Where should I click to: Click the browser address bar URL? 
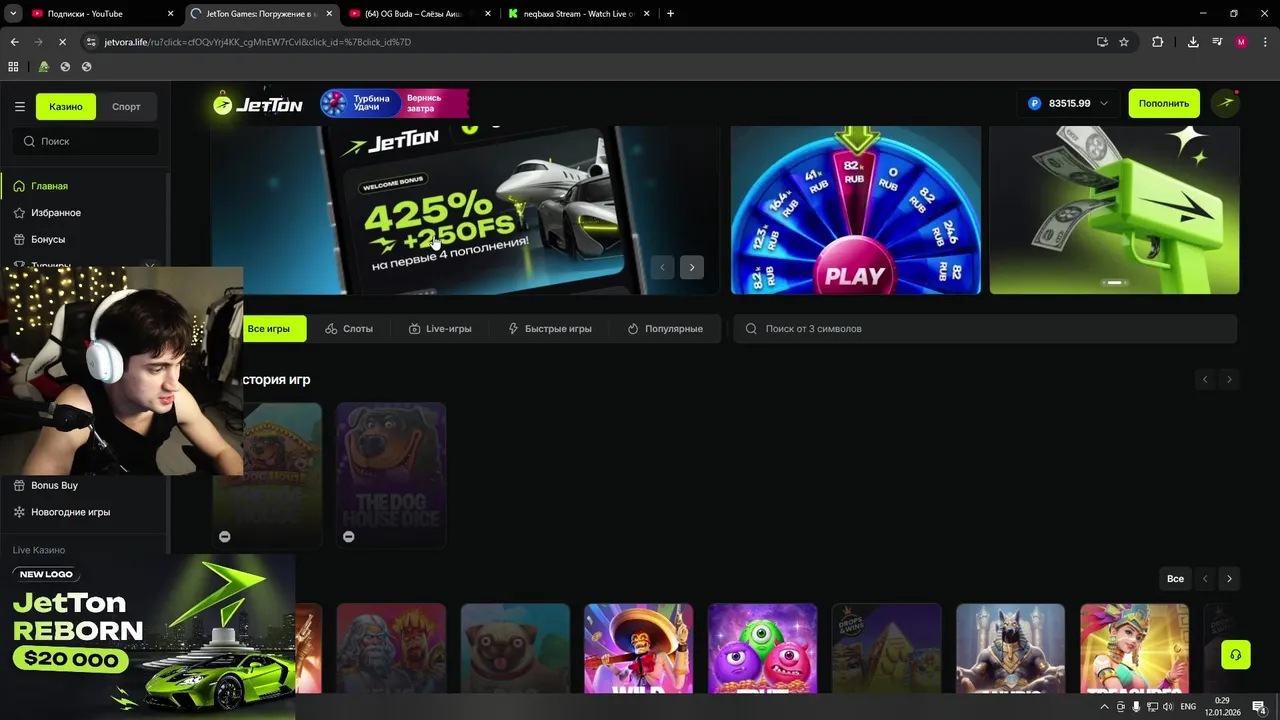(x=257, y=42)
